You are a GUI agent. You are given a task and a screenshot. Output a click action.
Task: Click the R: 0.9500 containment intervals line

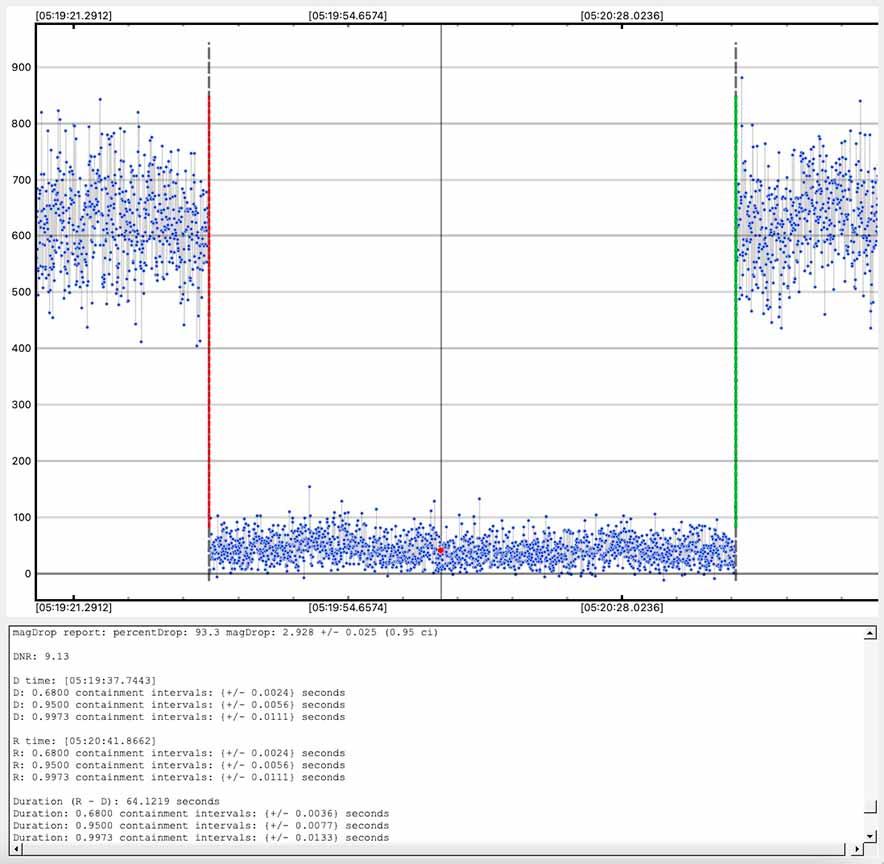179,765
